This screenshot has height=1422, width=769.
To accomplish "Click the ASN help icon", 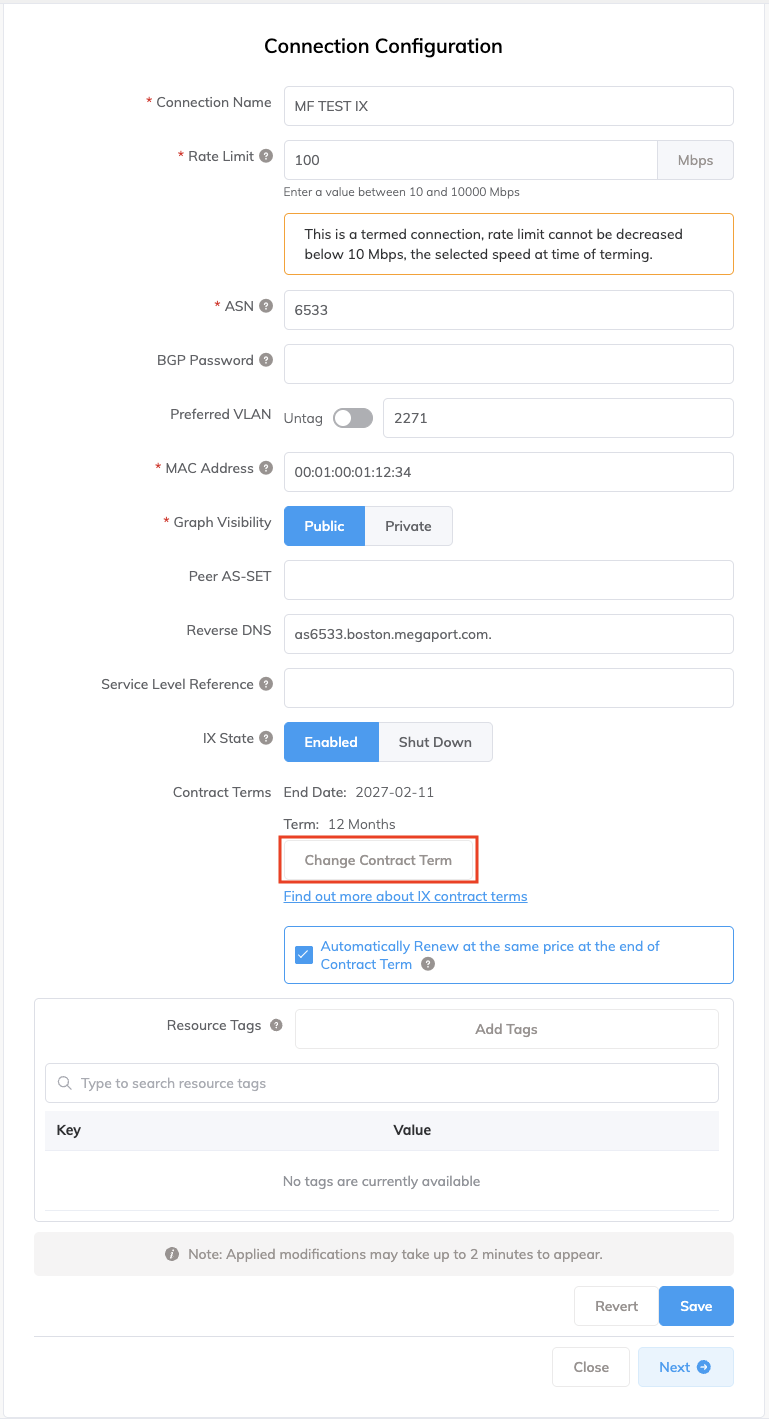I will (x=266, y=306).
